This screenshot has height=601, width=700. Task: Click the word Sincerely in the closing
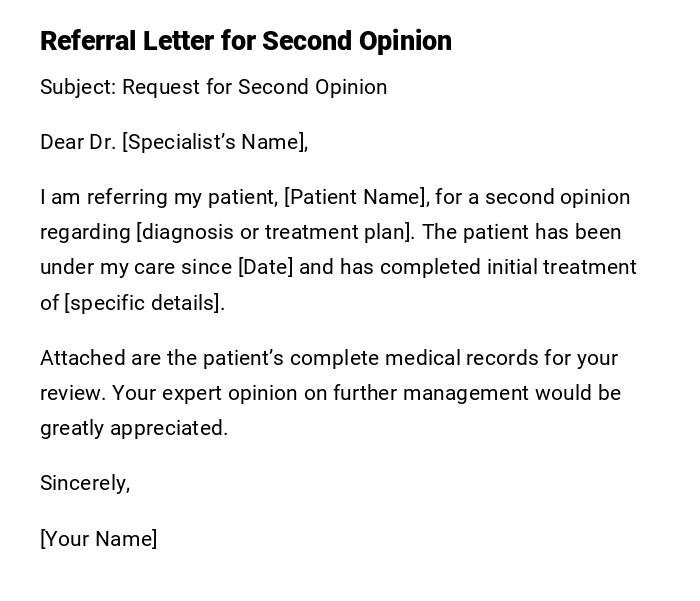(x=84, y=483)
